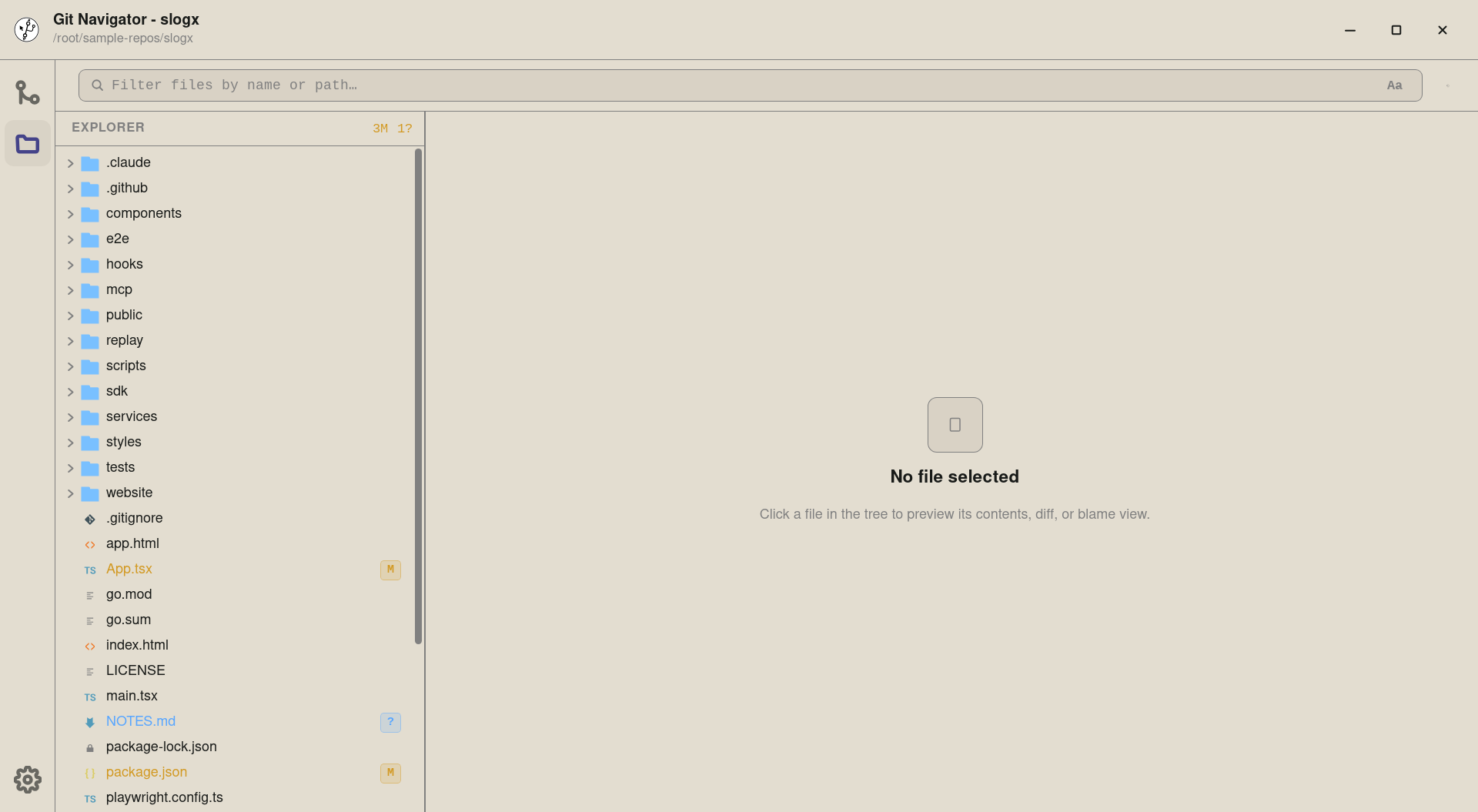Click the braces icon for package.json
Screen dimensions: 1478x812
[90, 773]
